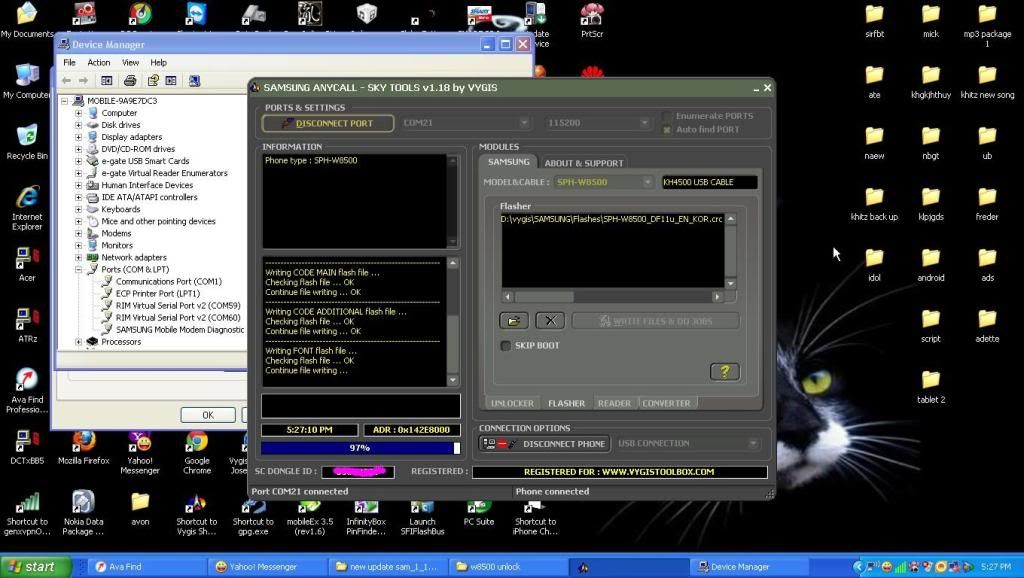Image resolution: width=1024 pixels, height=578 pixels.
Task: Click the Device Manager print toolbar icon
Action: pos(130,80)
